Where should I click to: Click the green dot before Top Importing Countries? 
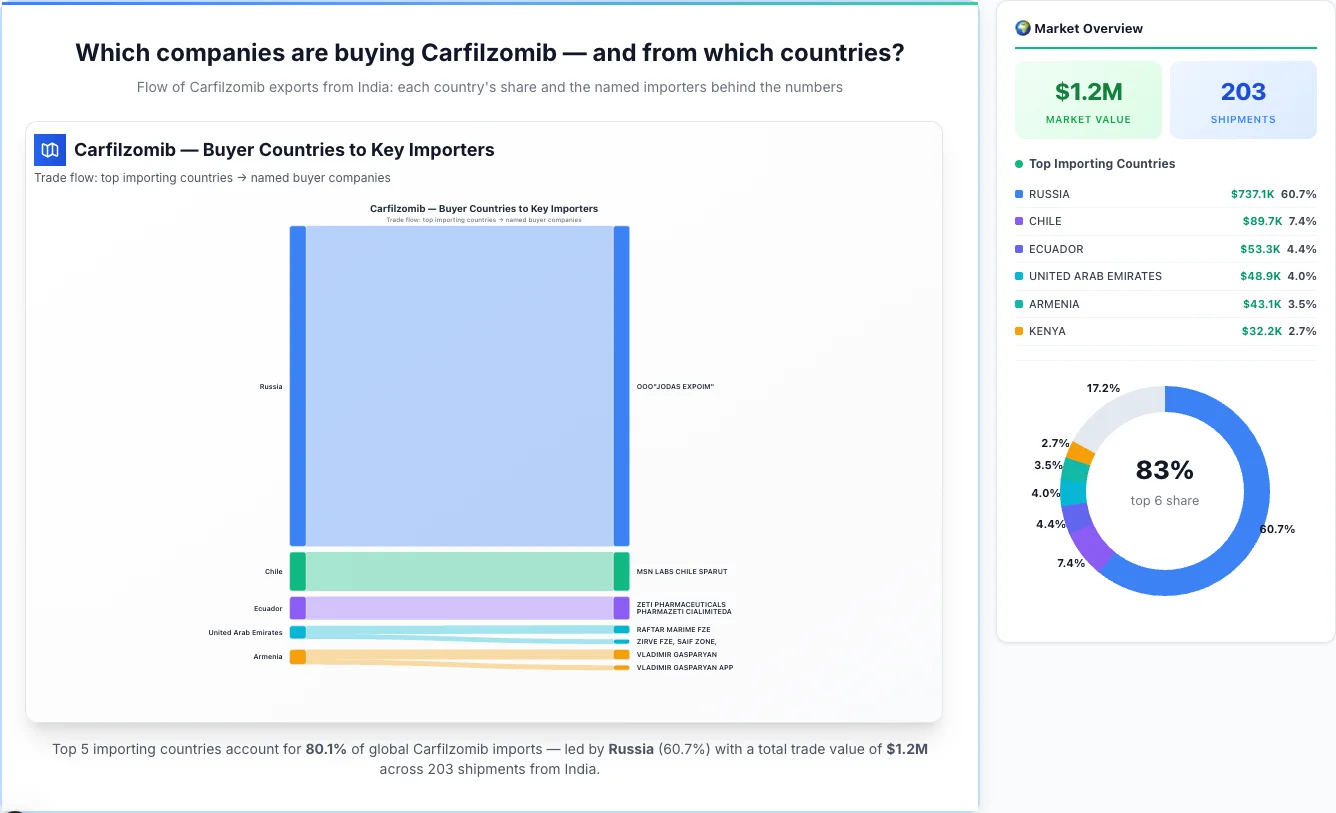1021,163
